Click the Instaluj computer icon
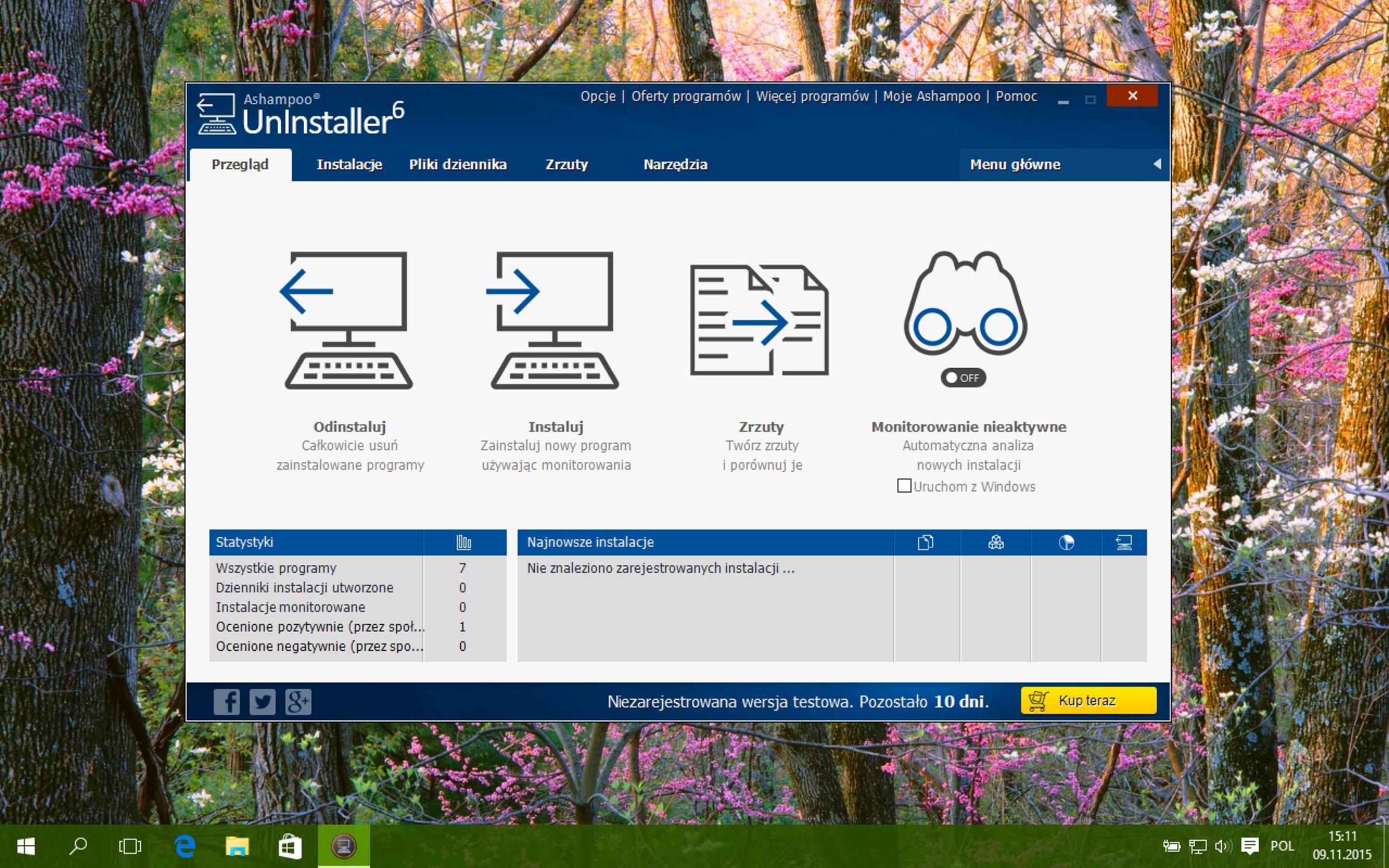Screen dimensions: 1389x868 553,320
